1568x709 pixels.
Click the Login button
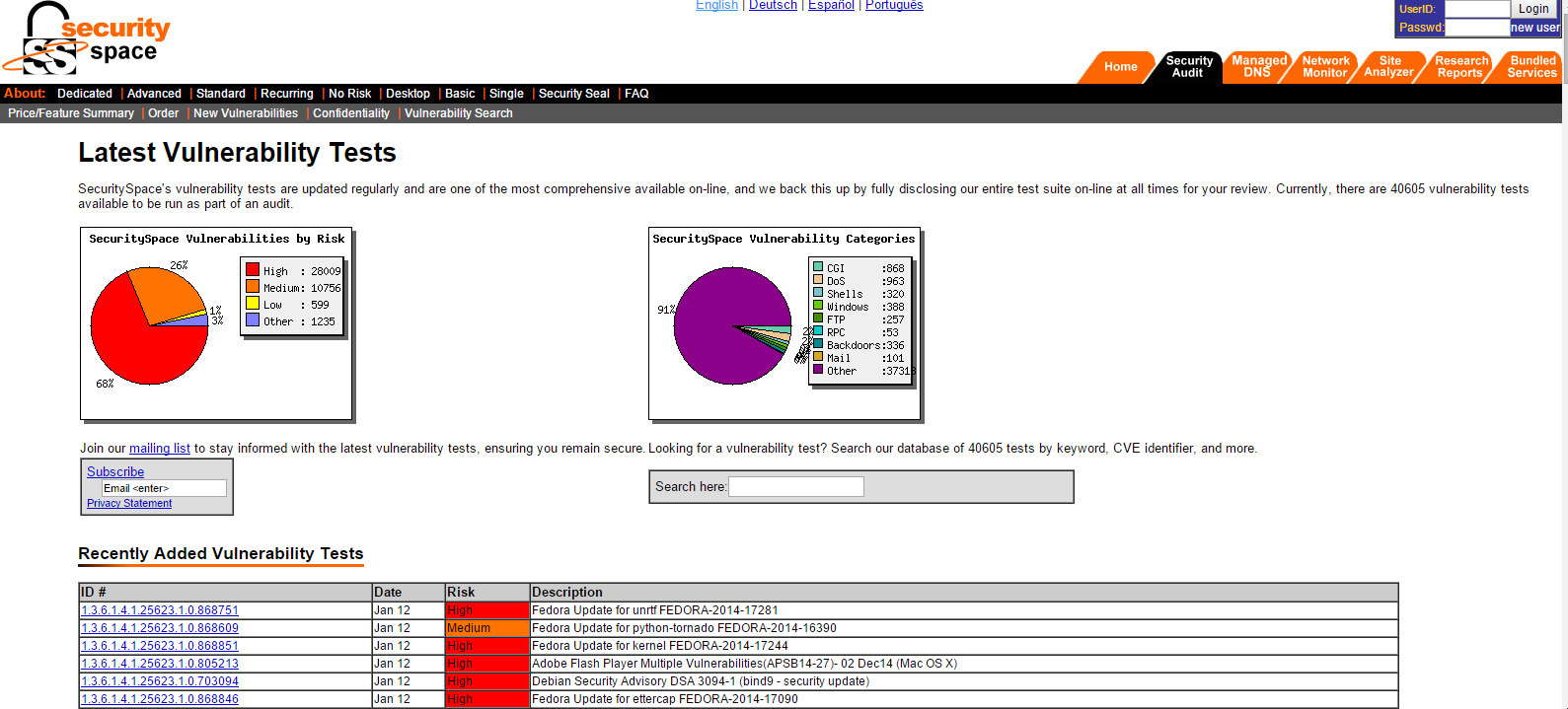[x=1533, y=9]
